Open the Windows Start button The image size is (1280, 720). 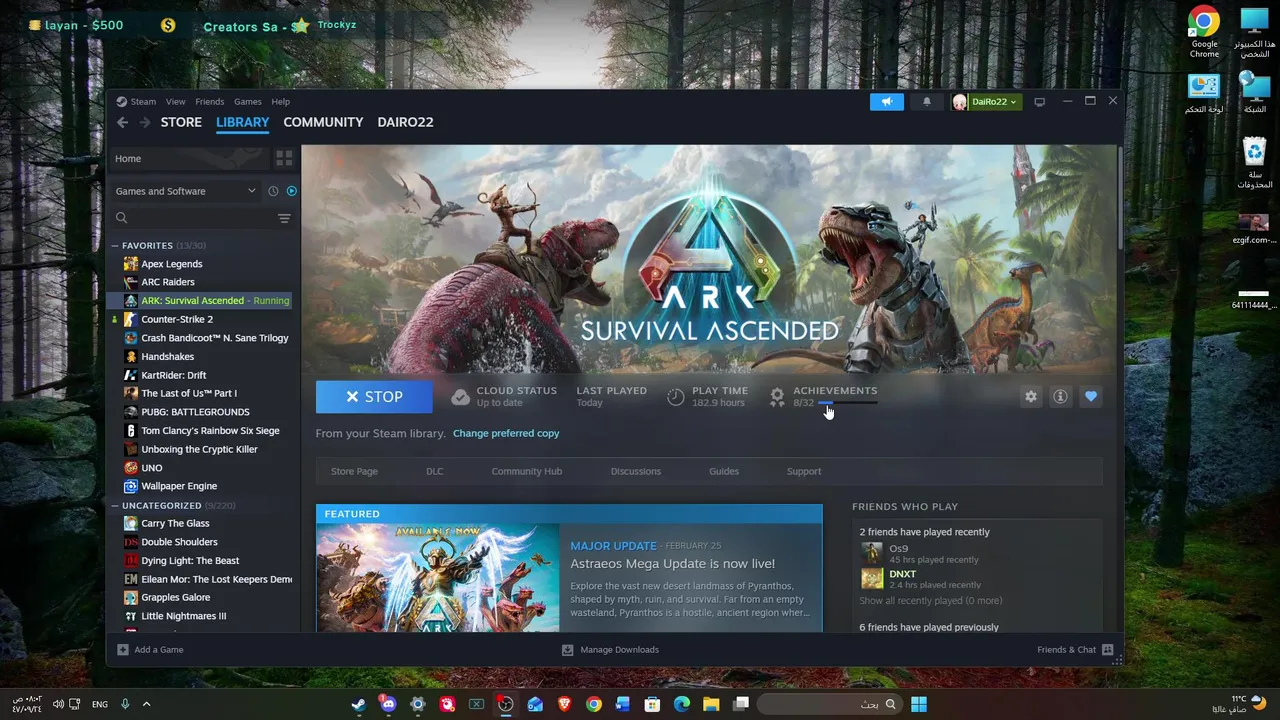(918, 704)
